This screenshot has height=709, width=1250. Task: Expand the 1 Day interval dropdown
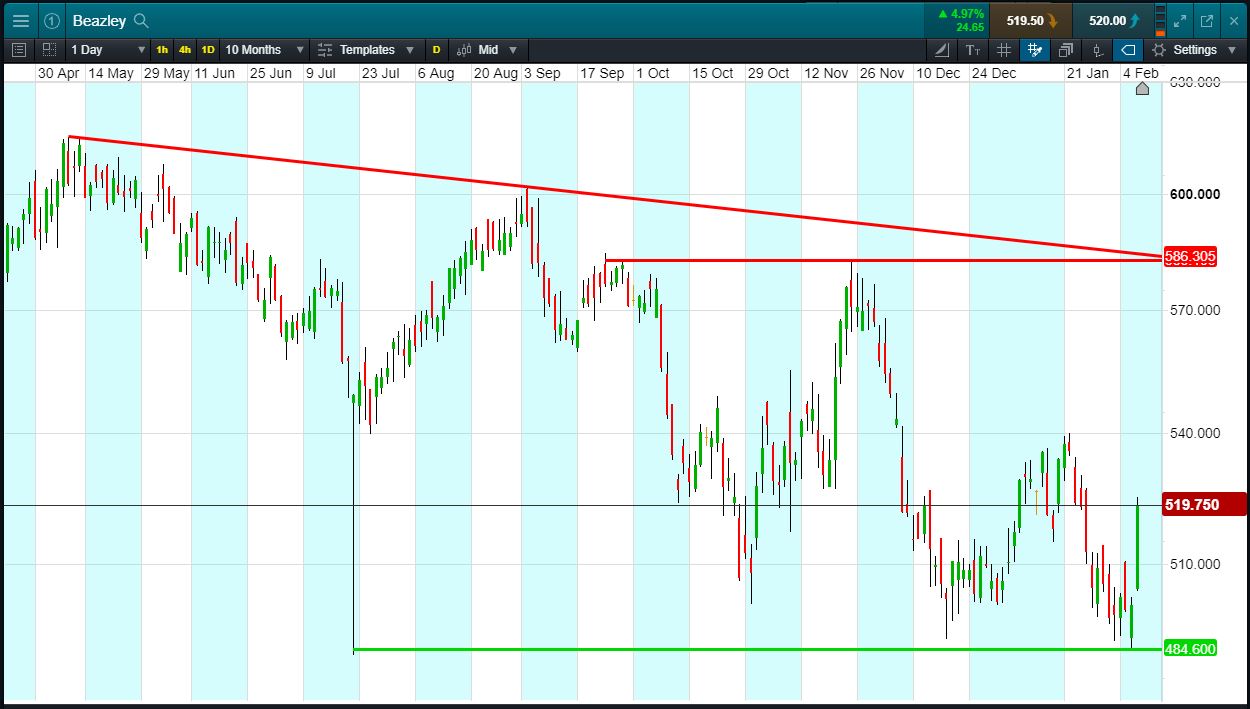pyautogui.click(x=108, y=49)
